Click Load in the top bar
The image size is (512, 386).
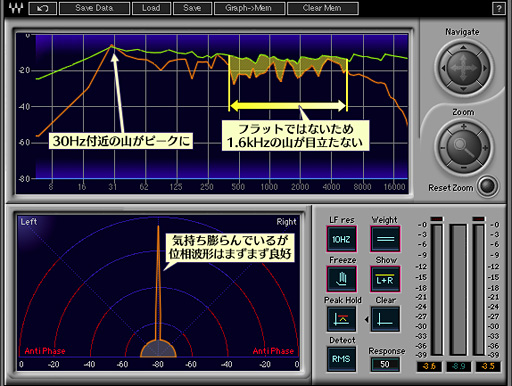tap(151, 8)
